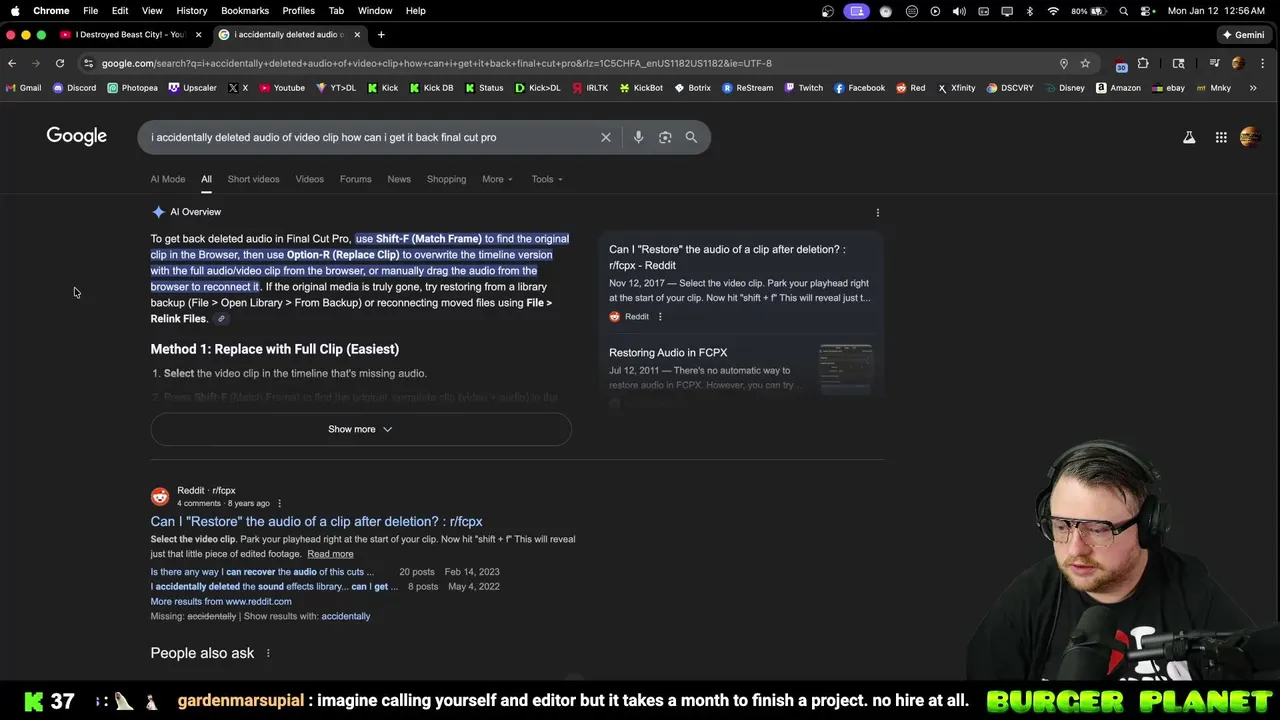Open the Gmail bookmark
Image resolution: width=1280 pixels, height=720 pixels.
click(23, 88)
